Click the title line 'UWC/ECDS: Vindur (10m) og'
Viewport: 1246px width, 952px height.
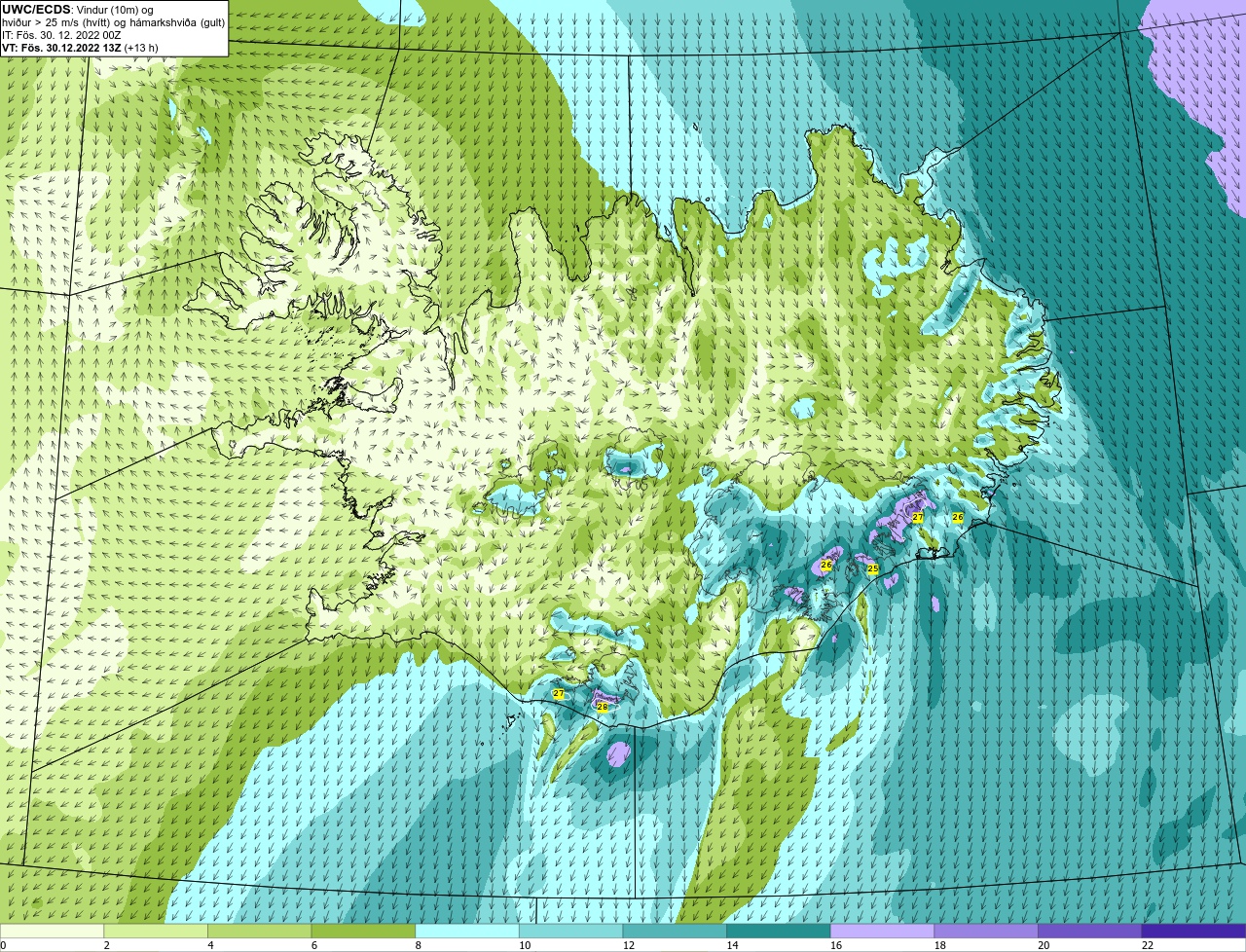pos(79,10)
